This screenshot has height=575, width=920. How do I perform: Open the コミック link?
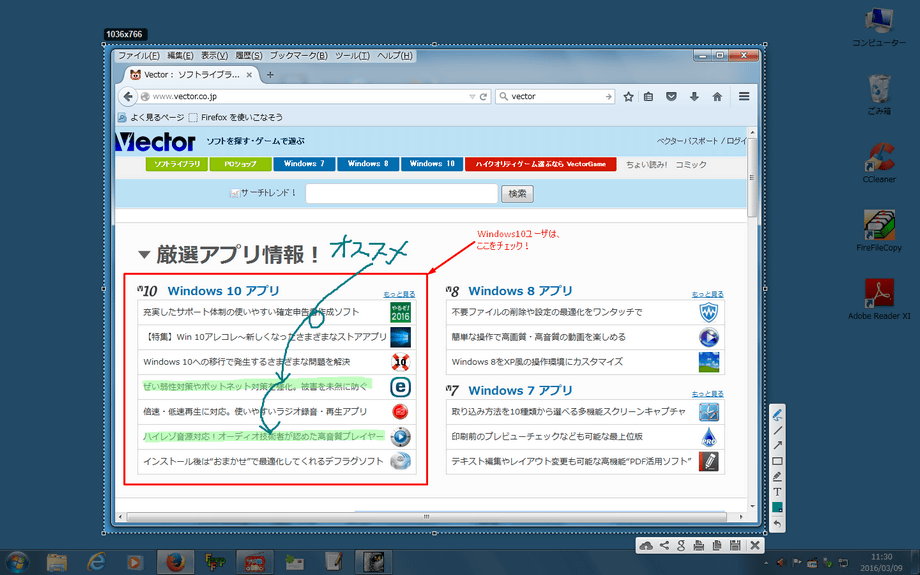(x=691, y=165)
